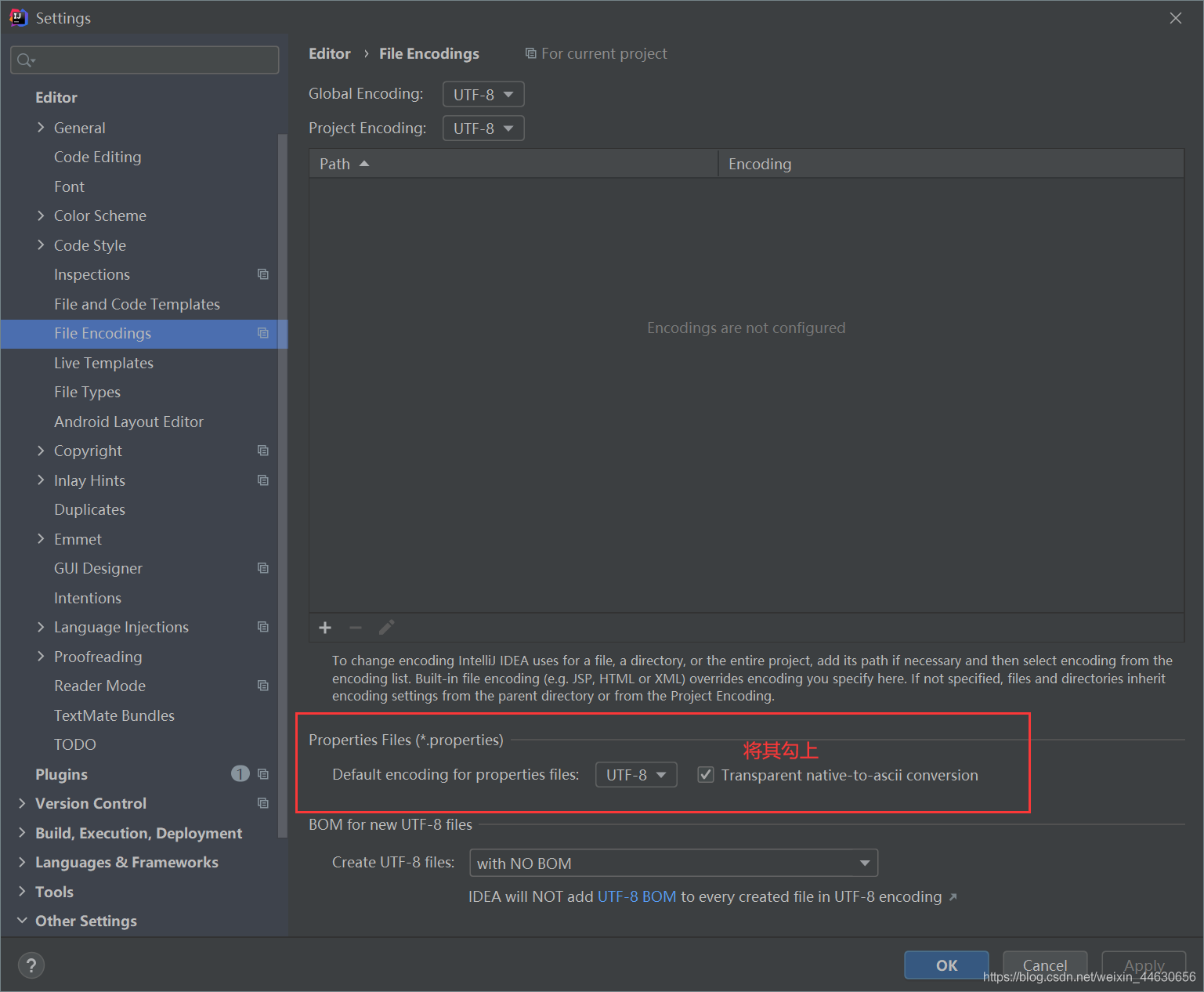The height and width of the screenshot is (992, 1204).
Task: Click project-level icon next to GUI Designer
Action: (x=263, y=568)
